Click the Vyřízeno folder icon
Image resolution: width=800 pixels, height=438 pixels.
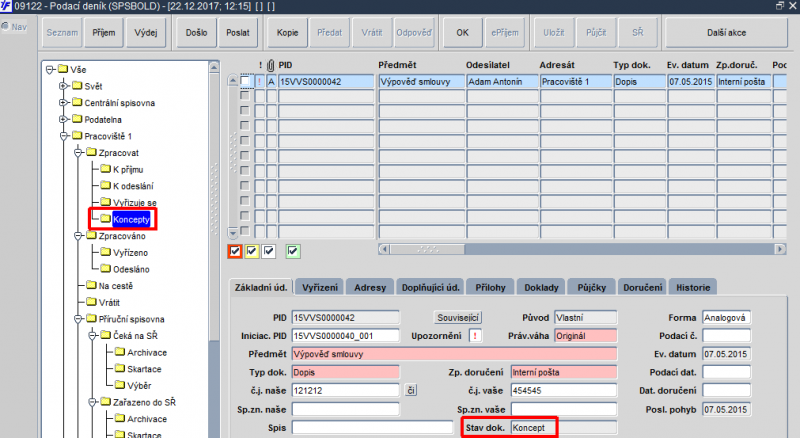click(x=106, y=252)
